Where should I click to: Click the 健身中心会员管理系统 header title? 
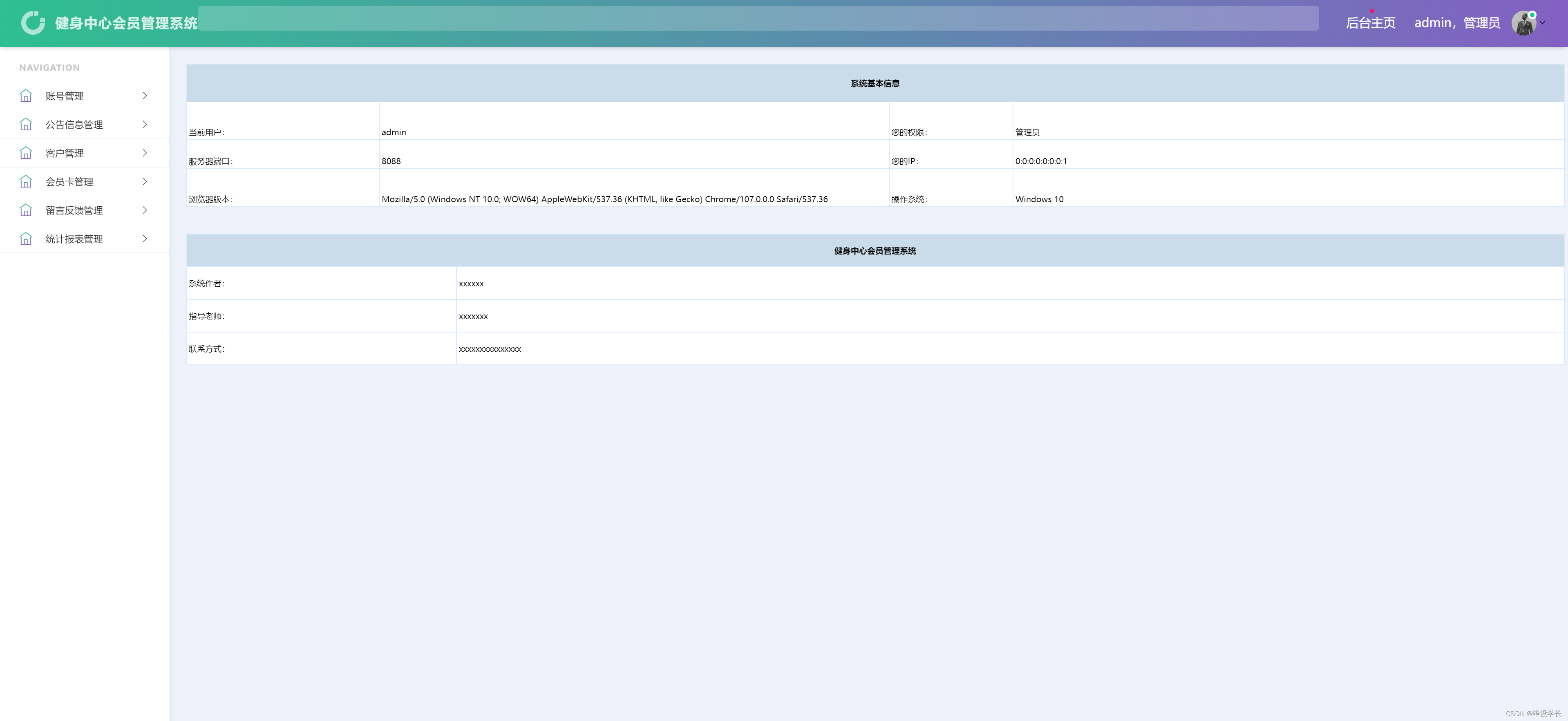126,23
